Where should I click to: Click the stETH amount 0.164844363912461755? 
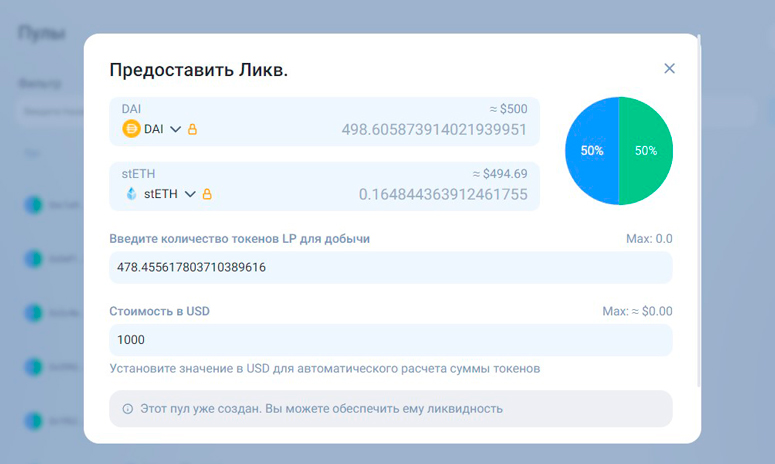[x=443, y=194]
